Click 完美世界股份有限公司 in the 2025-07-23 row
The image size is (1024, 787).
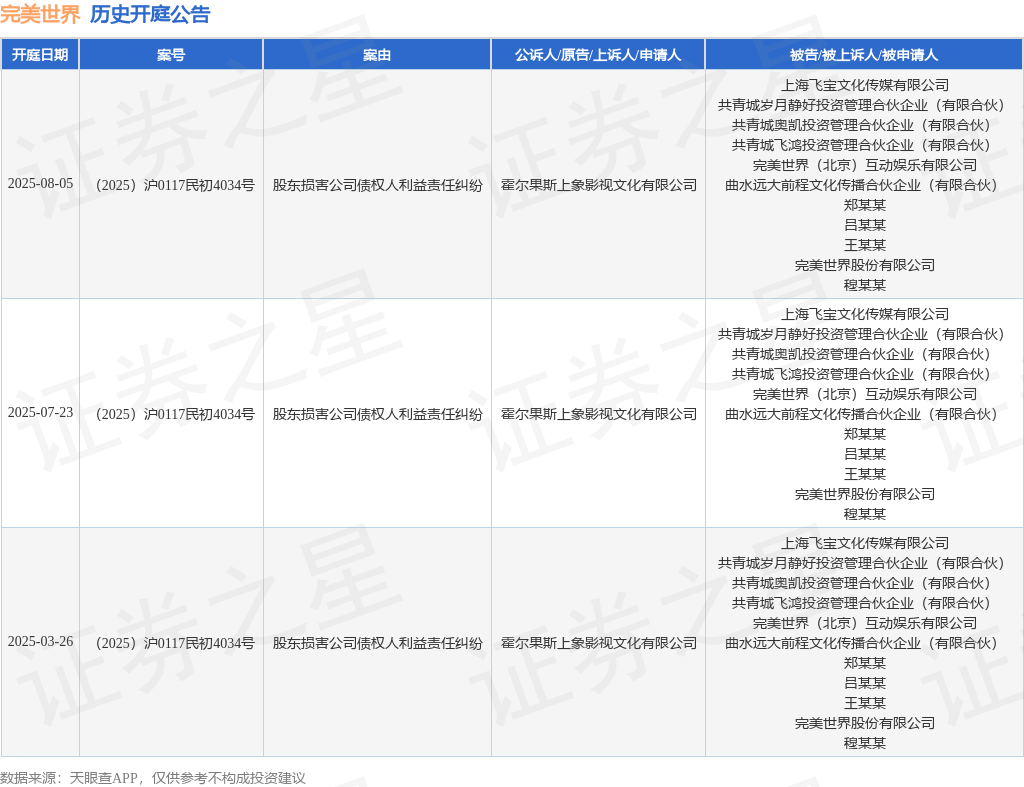(x=865, y=494)
